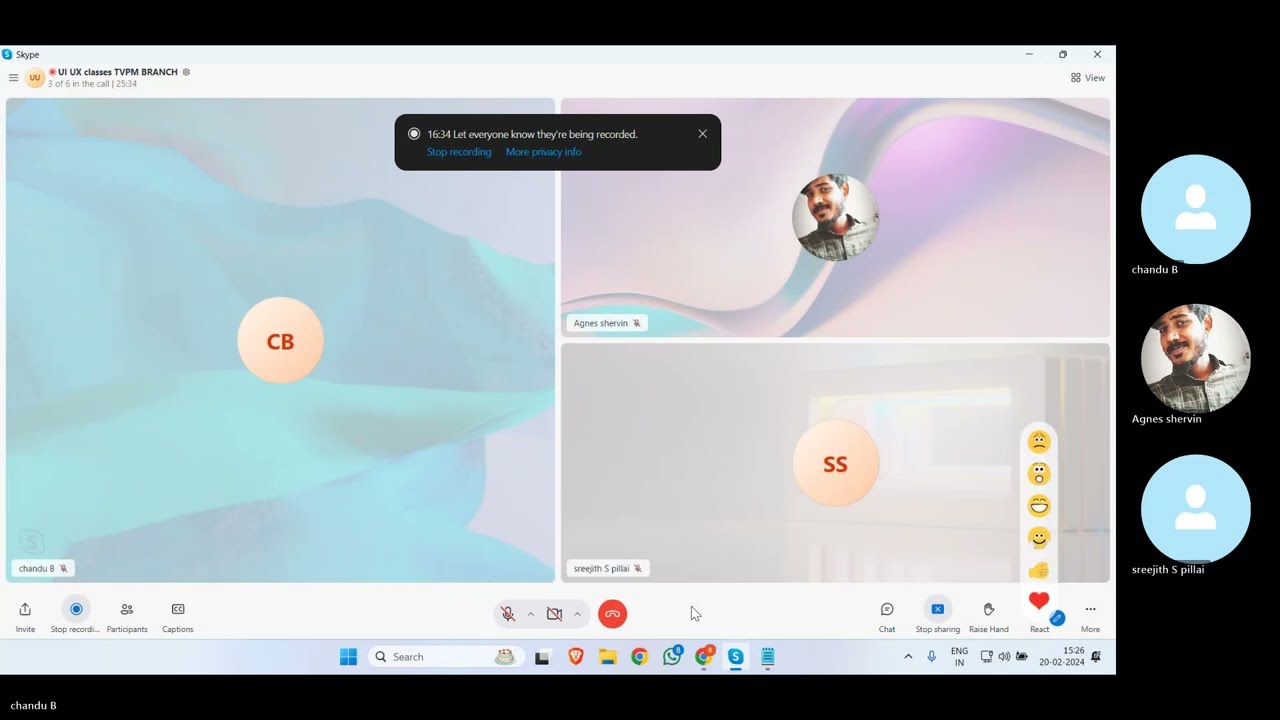
Task: Open WhatsApp from taskbar
Action: [672, 657]
